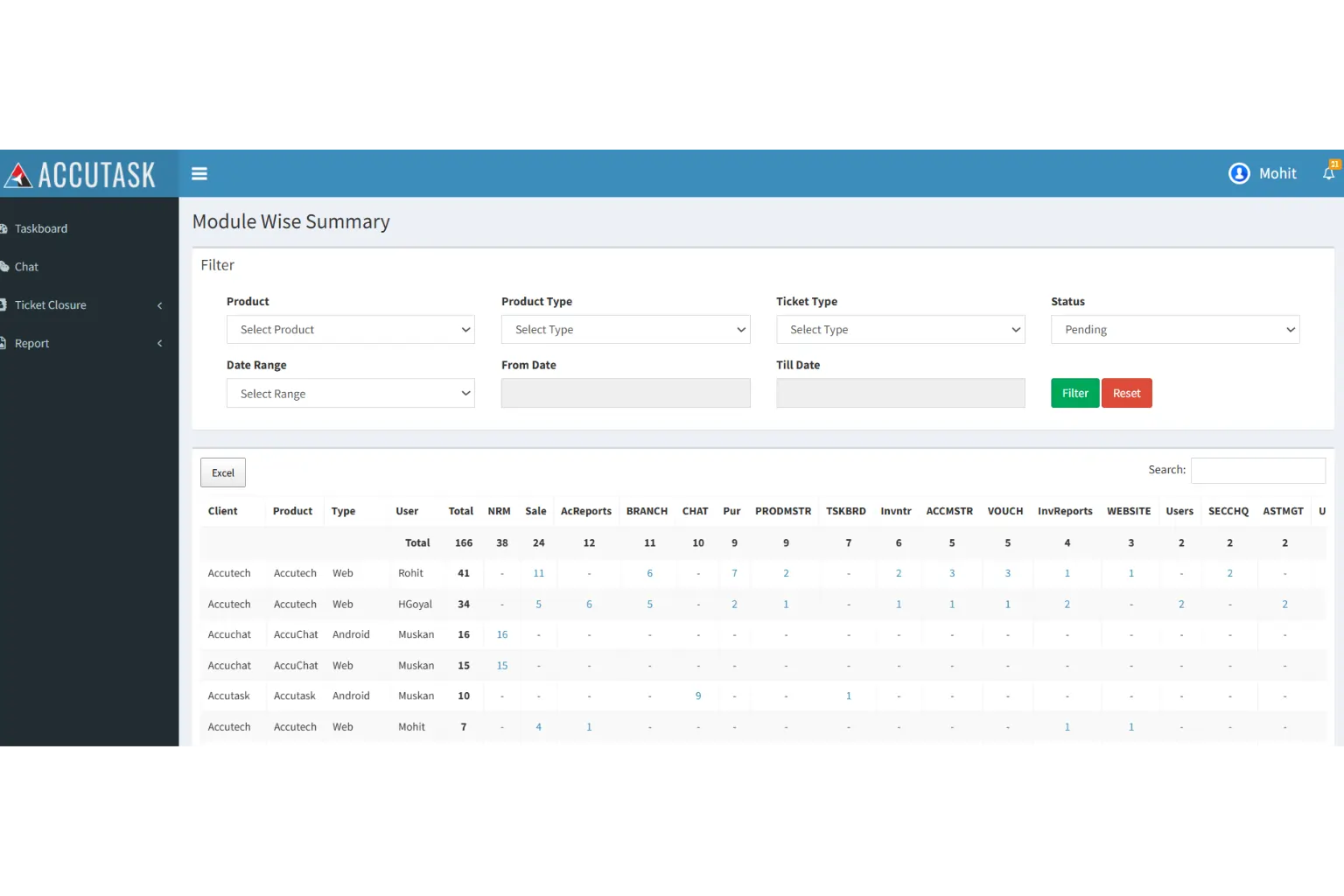1344x896 pixels.
Task: Sort by the User column header
Action: pyautogui.click(x=407, y=511)
